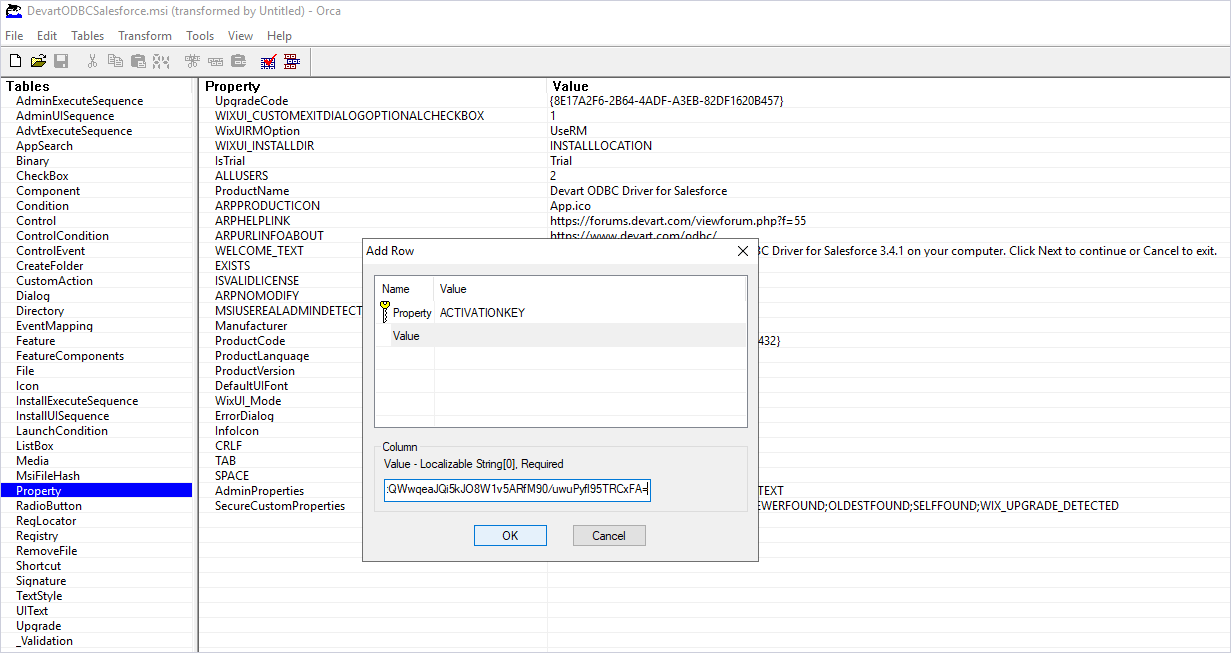Select the Cut scissors icon
Image resolution: width=1231 pixels, height=653 pixels.
coord(91,60)
